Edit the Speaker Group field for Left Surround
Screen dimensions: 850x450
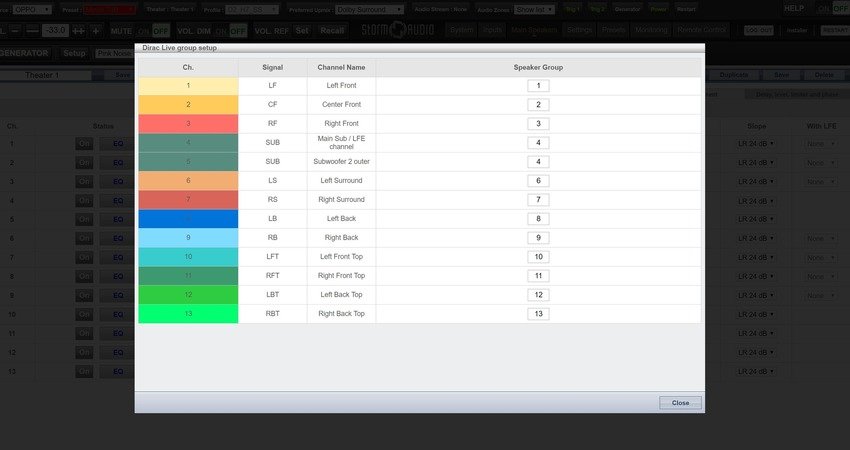[x=538, y=181]
